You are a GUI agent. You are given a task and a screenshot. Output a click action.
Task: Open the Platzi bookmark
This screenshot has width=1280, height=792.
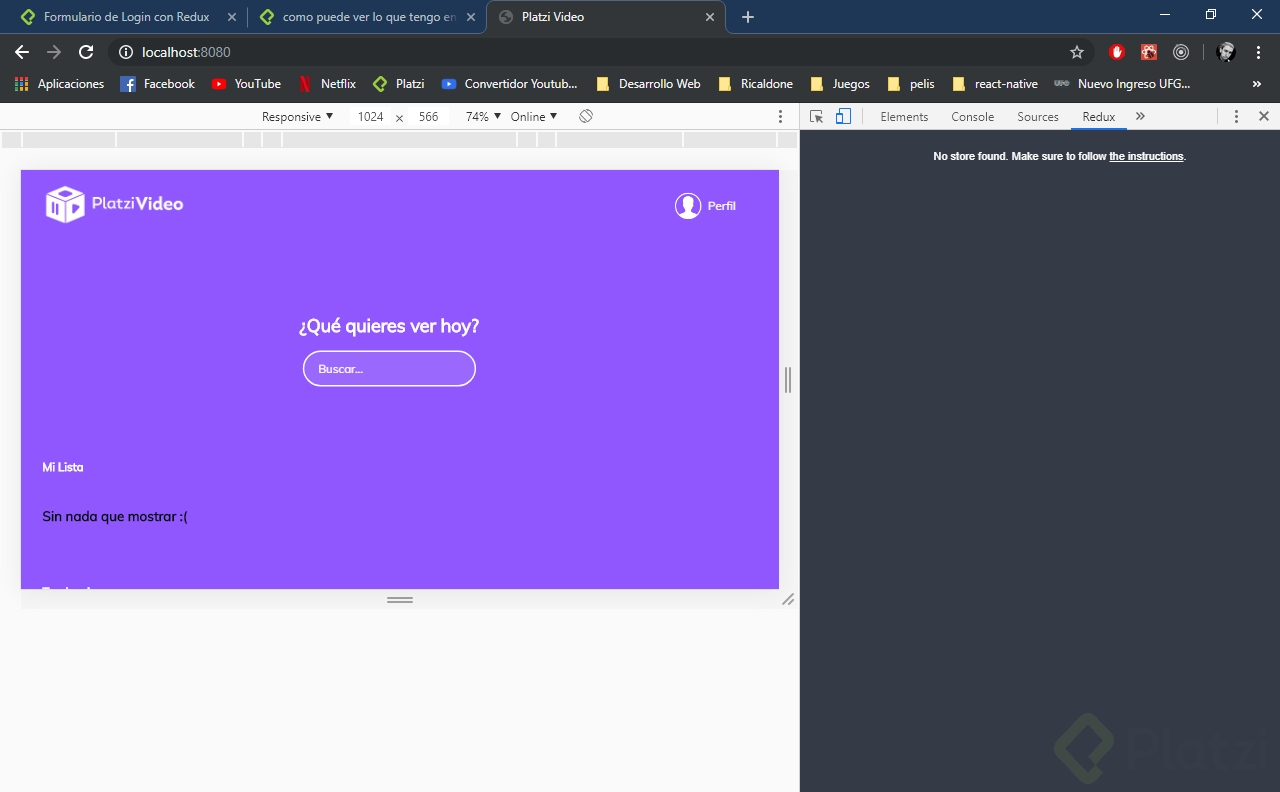click(398, 84)
